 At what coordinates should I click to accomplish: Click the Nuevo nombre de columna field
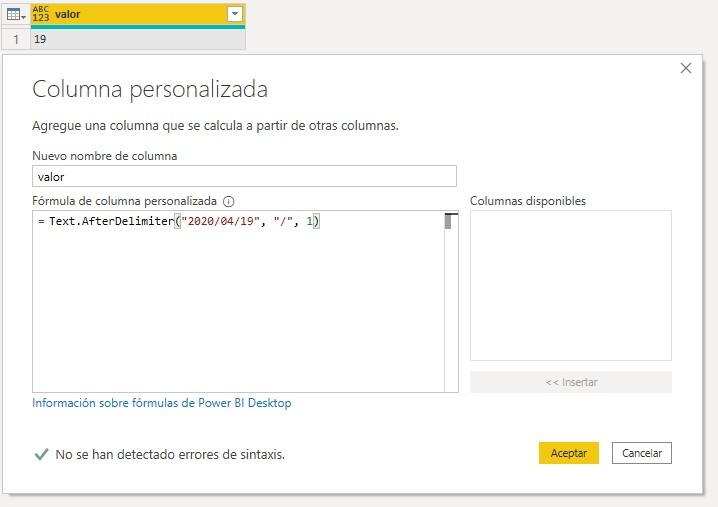click(244, 176)
